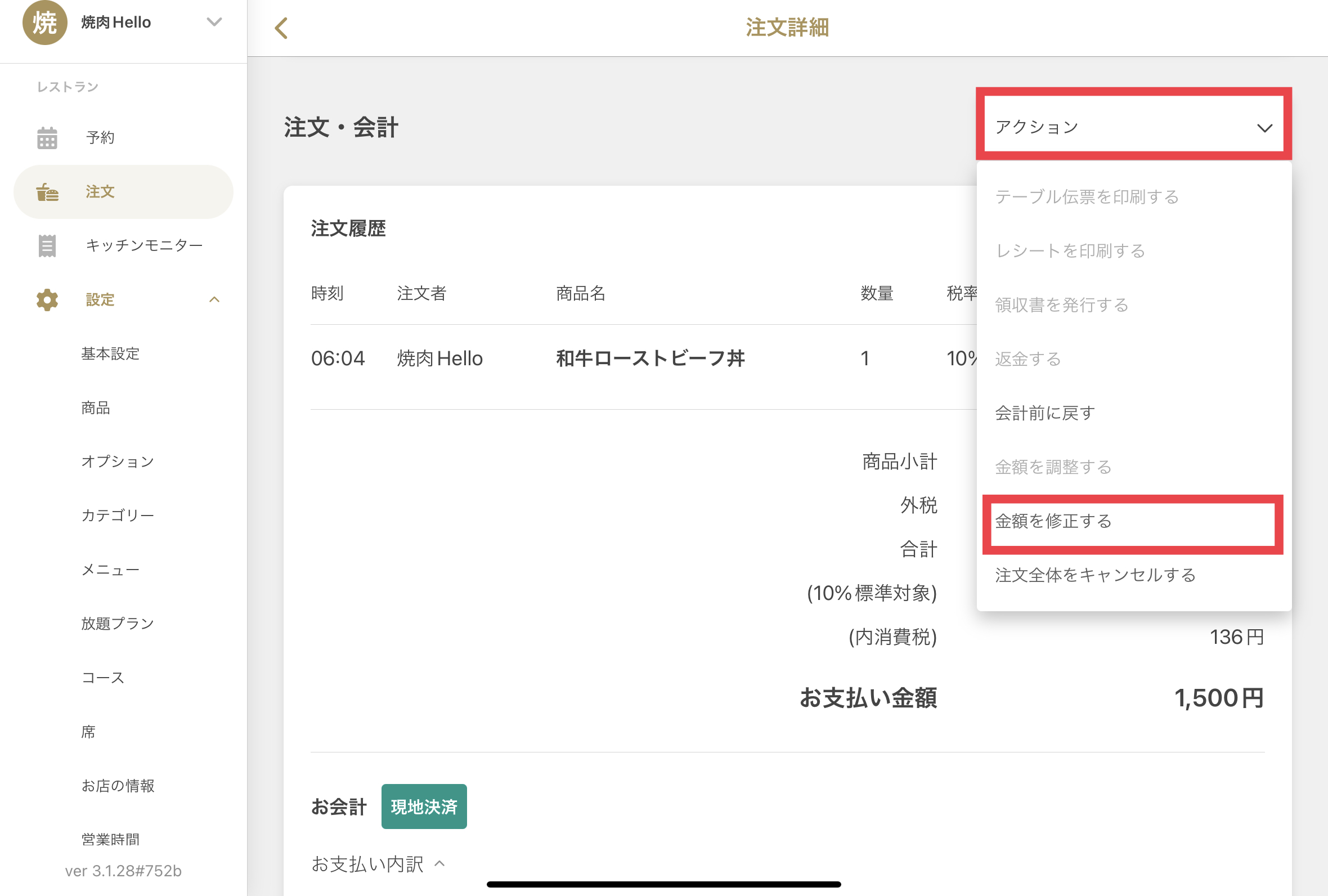Click the gear icon for 設定
The height and width of the screenshot is (896, 1328).
click(47, 299)
